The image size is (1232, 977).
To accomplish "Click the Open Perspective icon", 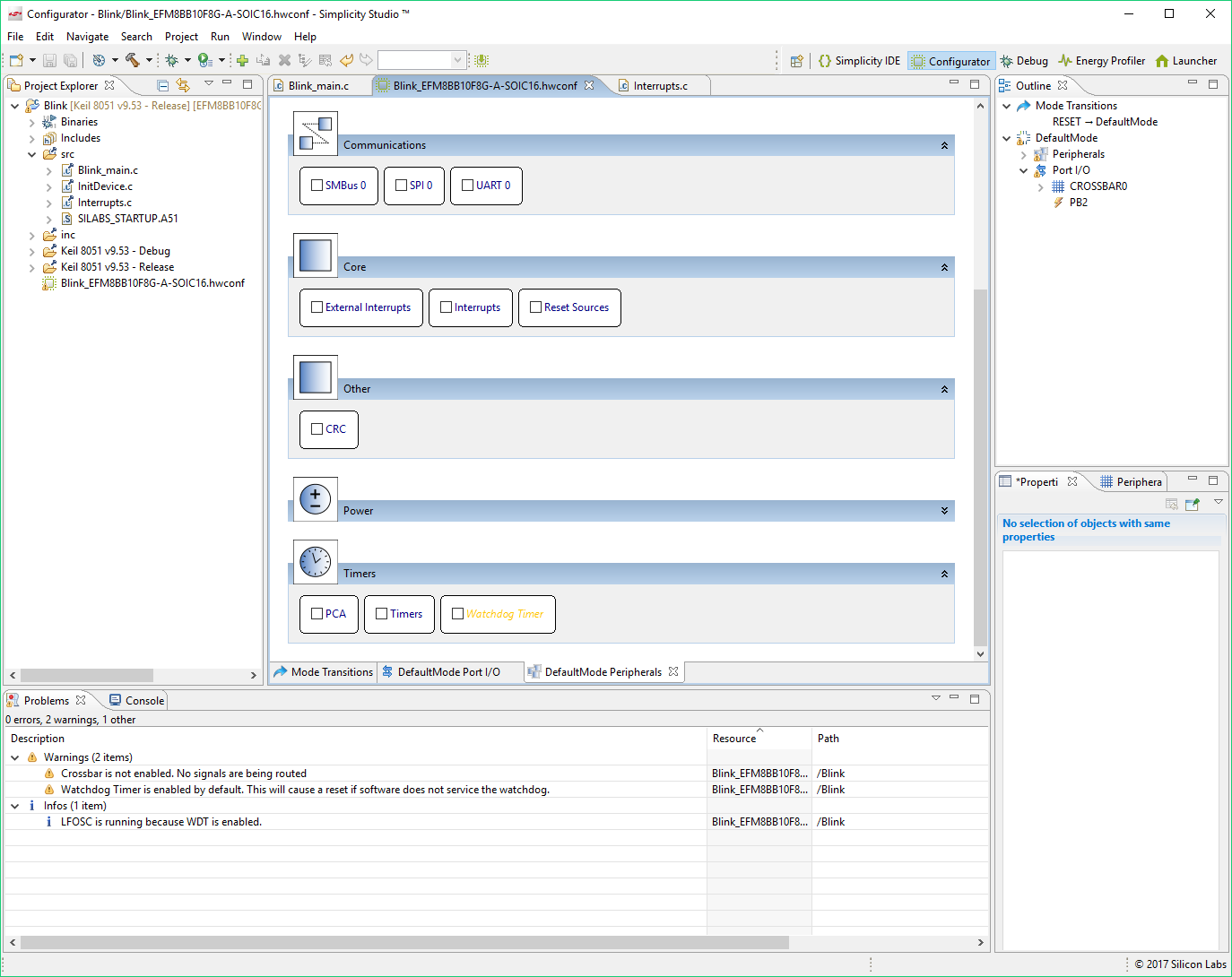I will [x=796, y=61].
